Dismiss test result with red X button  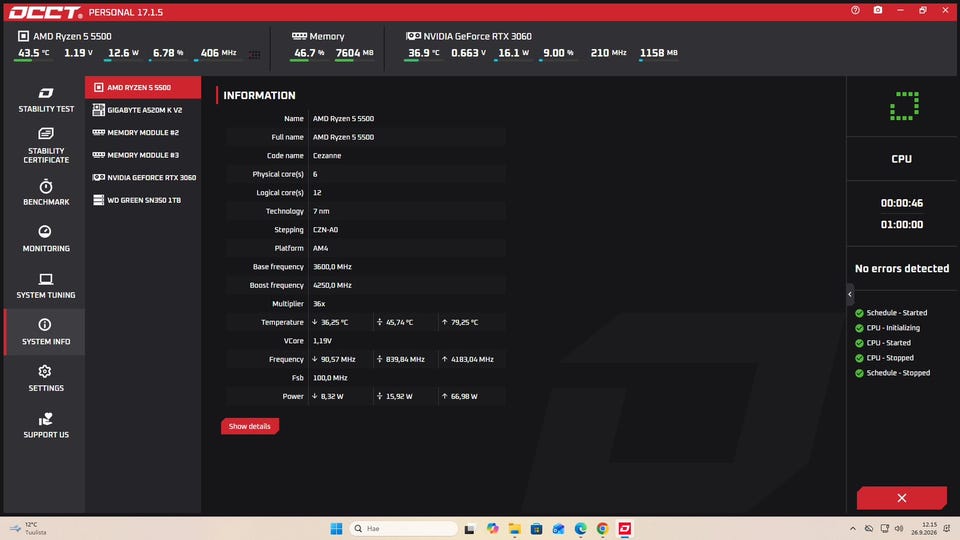pyautogui.click(x=901, y=498)
